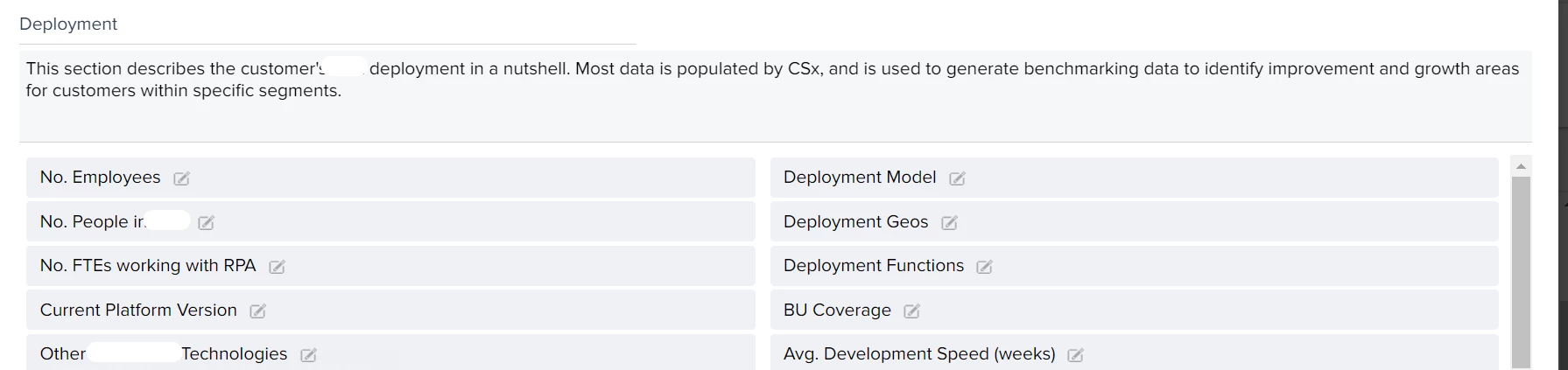Click the Current Platform Version label
1568x370 pixels.
[x=138, y=311]
